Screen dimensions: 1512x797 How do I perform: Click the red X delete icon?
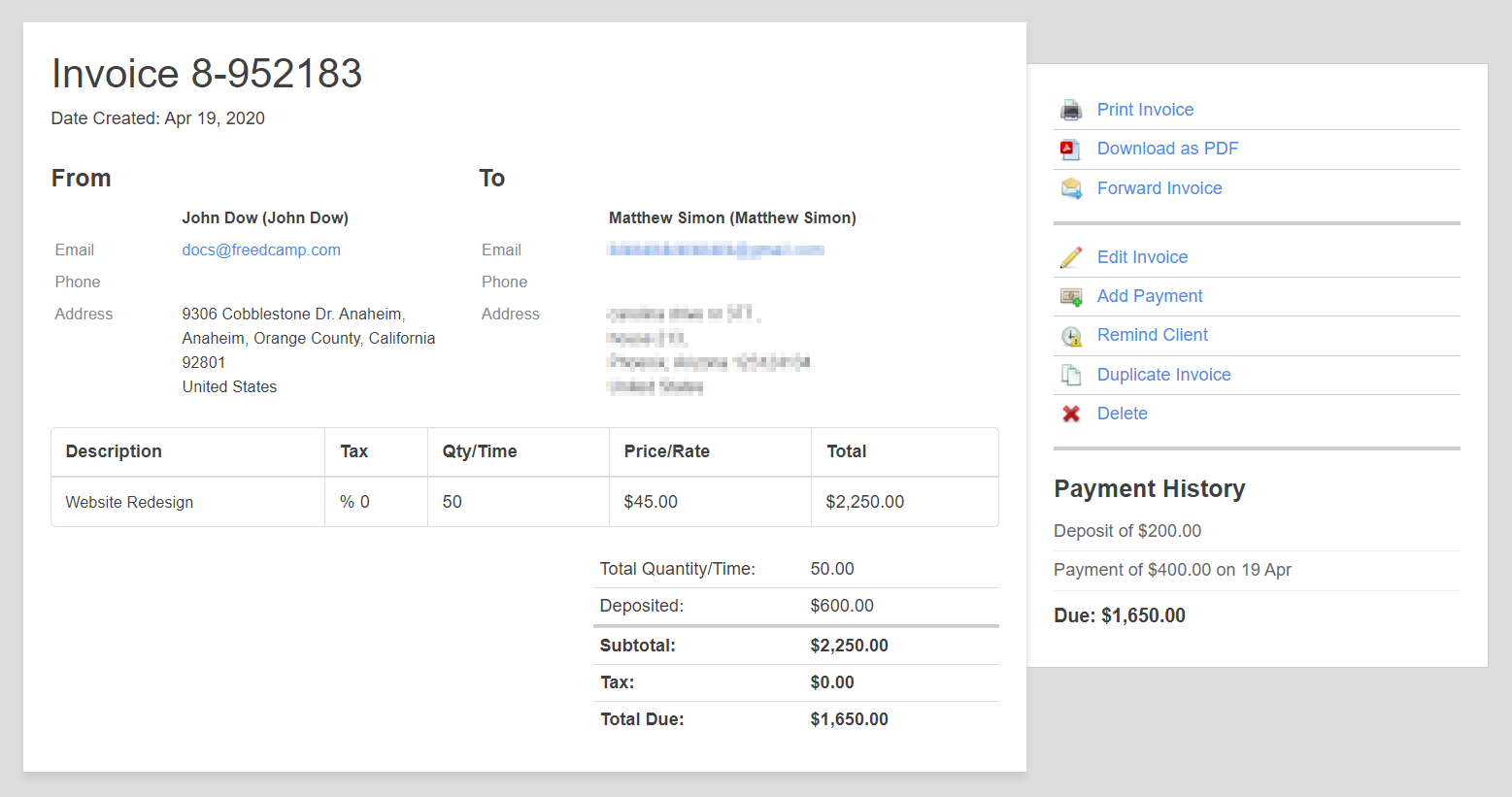pos(1071,414)
